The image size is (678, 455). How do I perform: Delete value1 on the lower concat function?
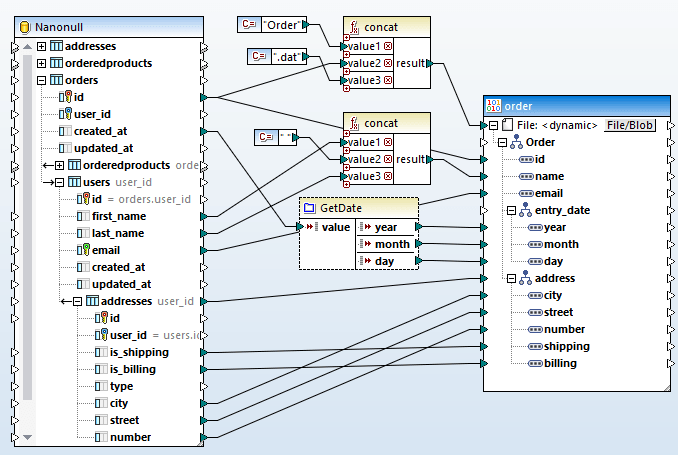388,142
